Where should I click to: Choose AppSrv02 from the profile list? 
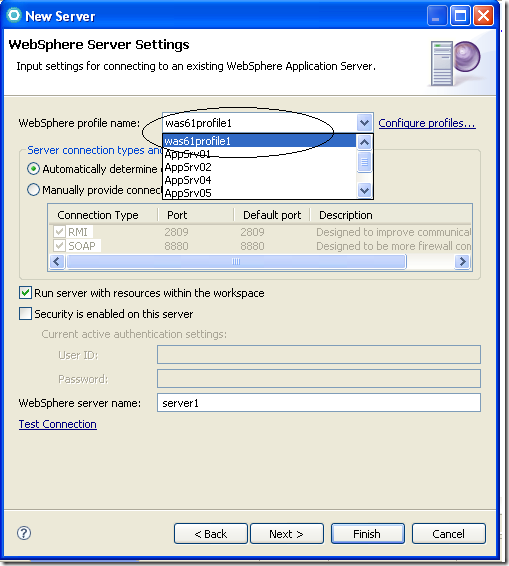pos(259,167)
